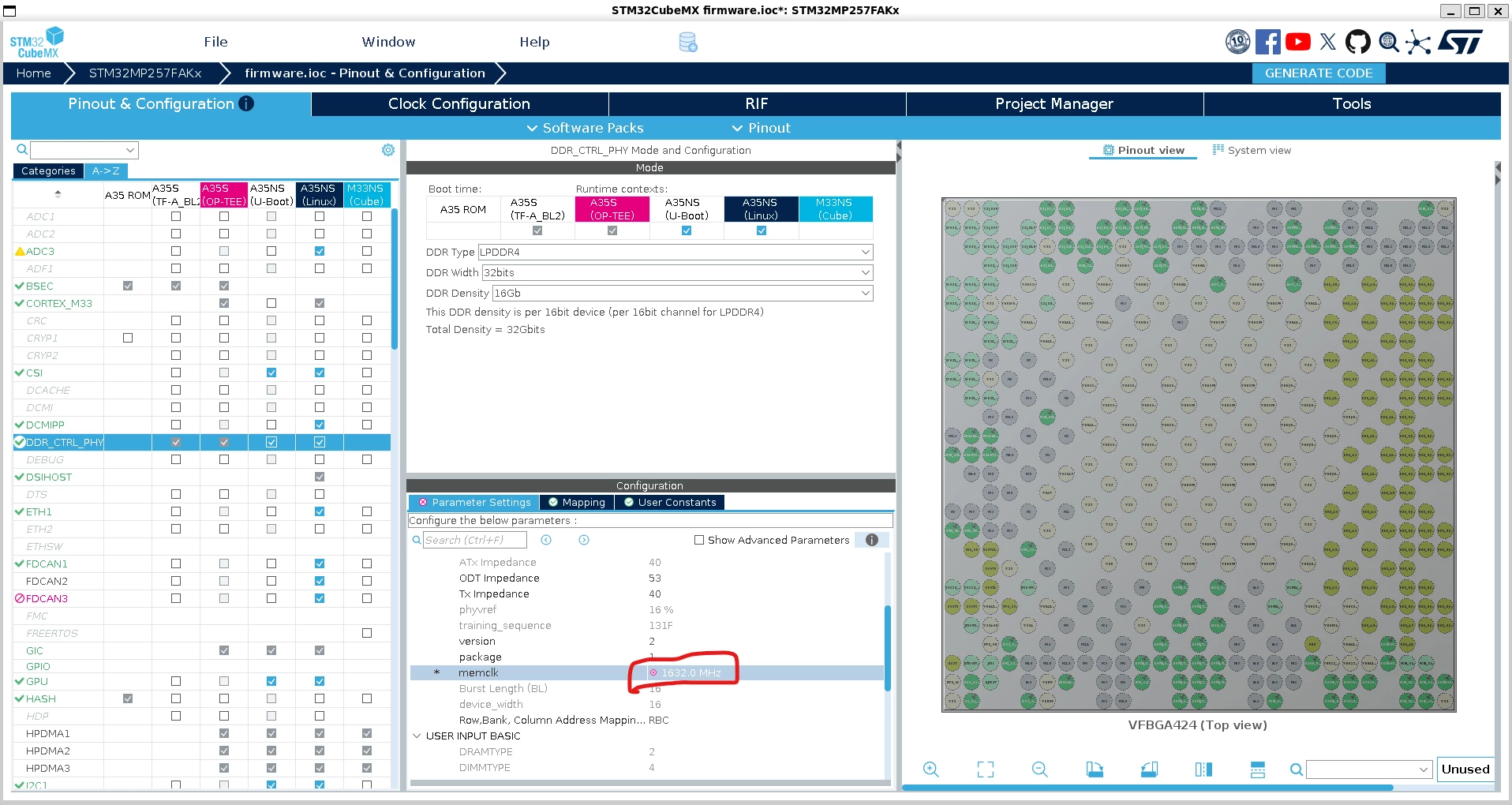Toggle CRYP1 checkbox for A35 ROM
The height and width of the screenshot is (805, 1512).
pos(128,338)
